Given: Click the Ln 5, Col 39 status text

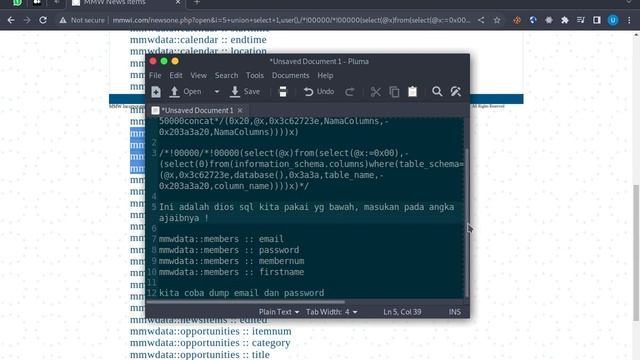Looking at the screenshot, I should [402, 312].
